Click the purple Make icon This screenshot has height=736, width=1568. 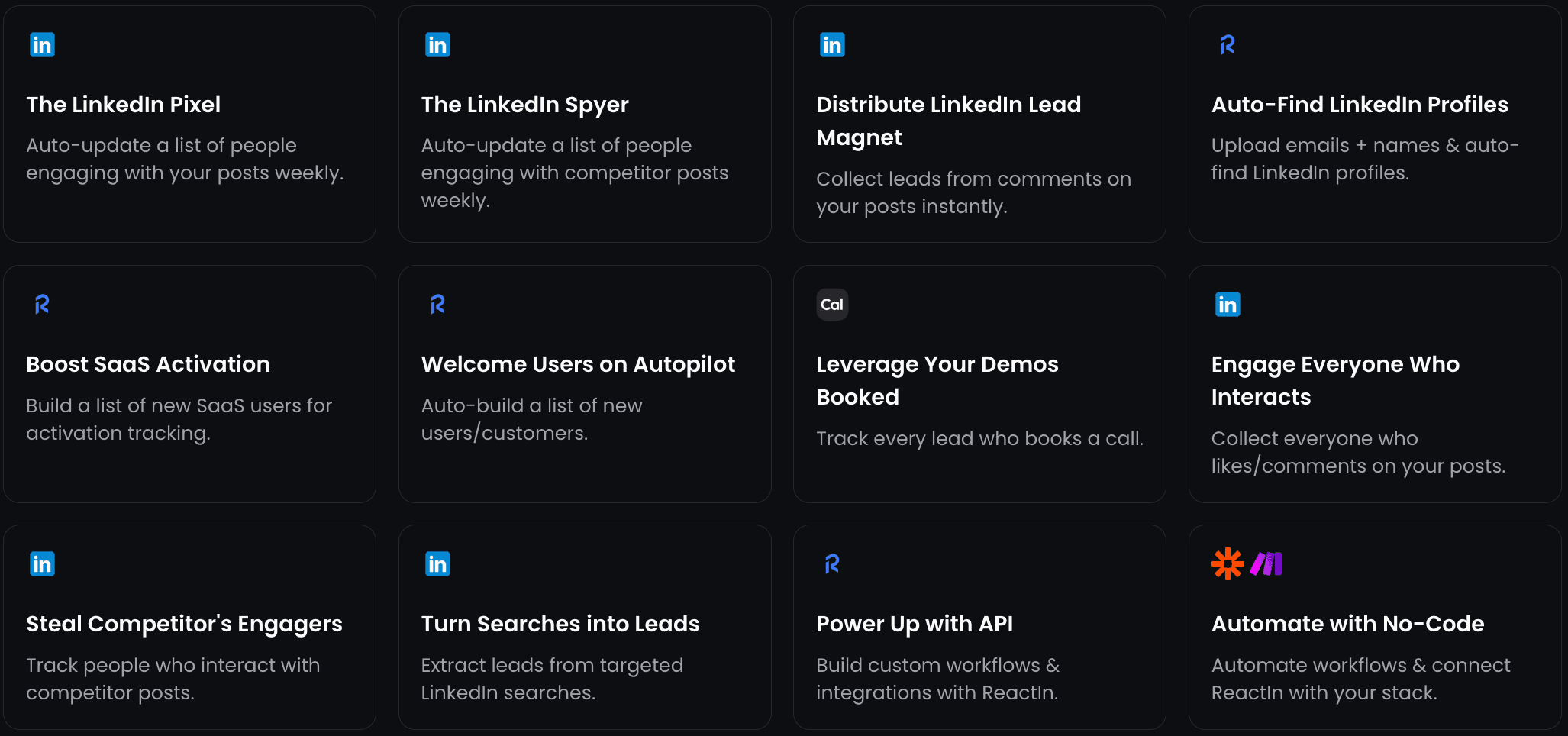point(1266,564)
